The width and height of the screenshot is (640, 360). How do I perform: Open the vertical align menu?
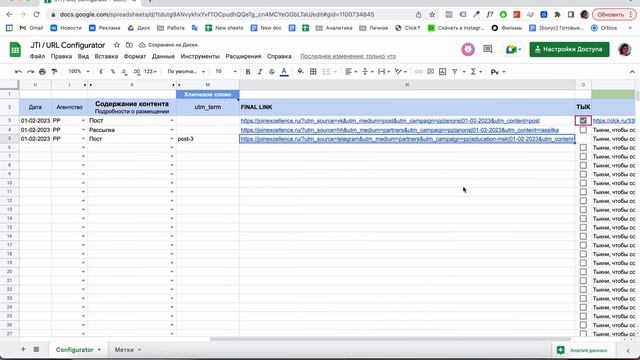(367, 72)
